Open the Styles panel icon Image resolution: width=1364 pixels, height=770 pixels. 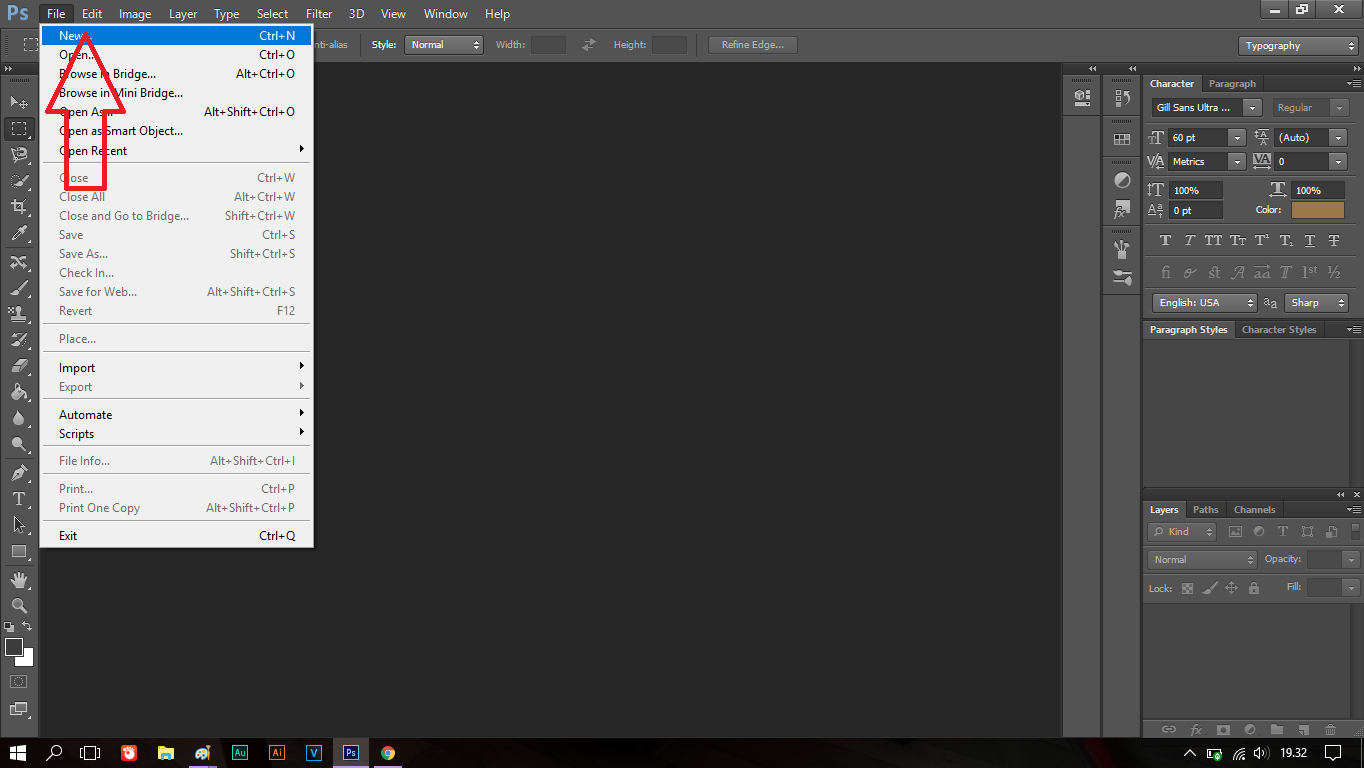tap(1122, 211)
